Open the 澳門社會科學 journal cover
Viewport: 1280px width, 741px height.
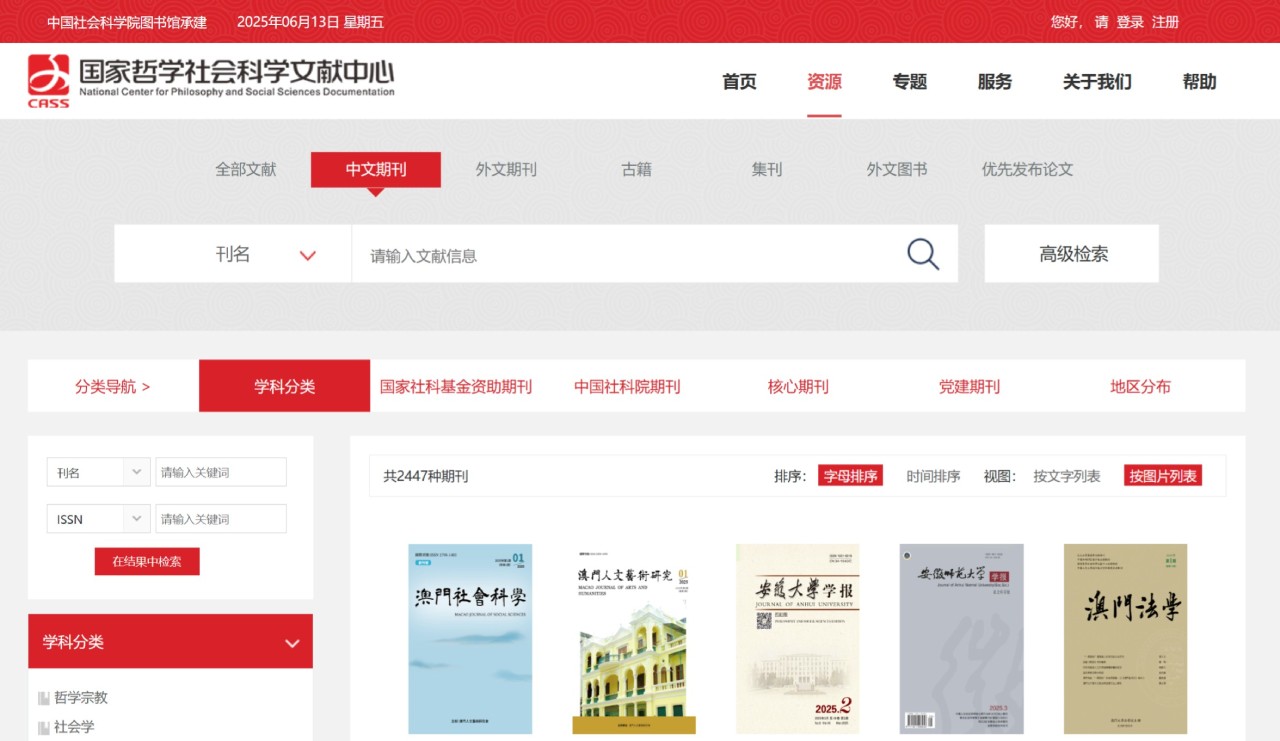tap(470, 639)
